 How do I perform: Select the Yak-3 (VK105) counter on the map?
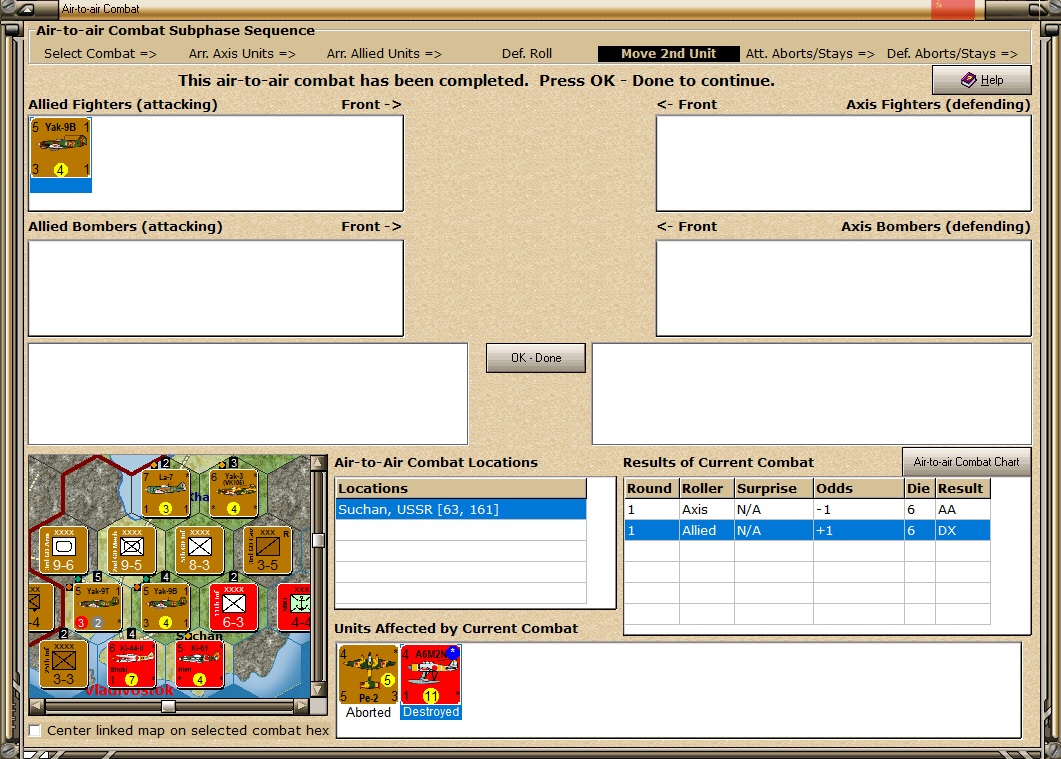[x=233, y=493]
